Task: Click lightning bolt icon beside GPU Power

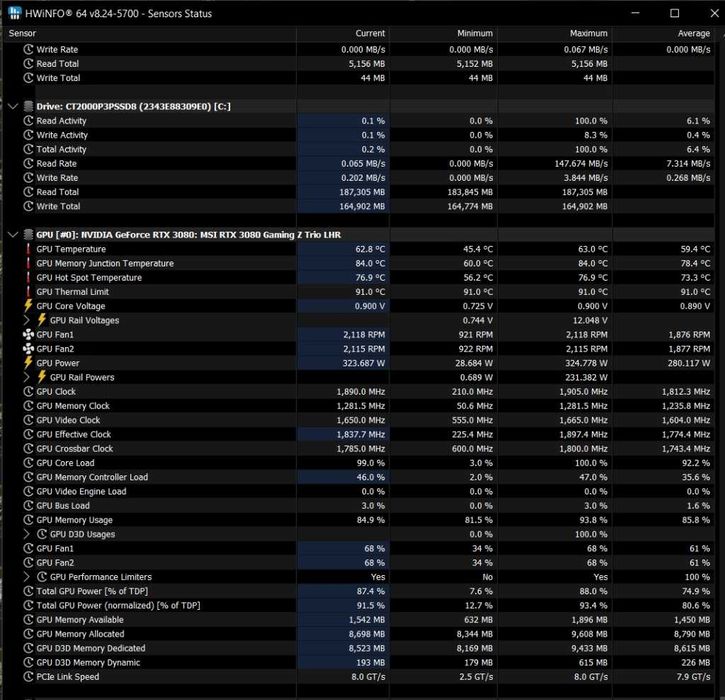Action: [x=28, y=362]
